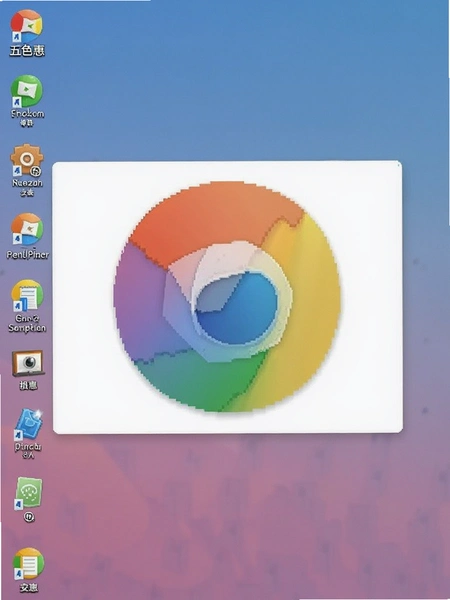The height and width of the screenshot is (600, 450).
Task: Click the Sonption label under document icon
Action: coord(27,328)
